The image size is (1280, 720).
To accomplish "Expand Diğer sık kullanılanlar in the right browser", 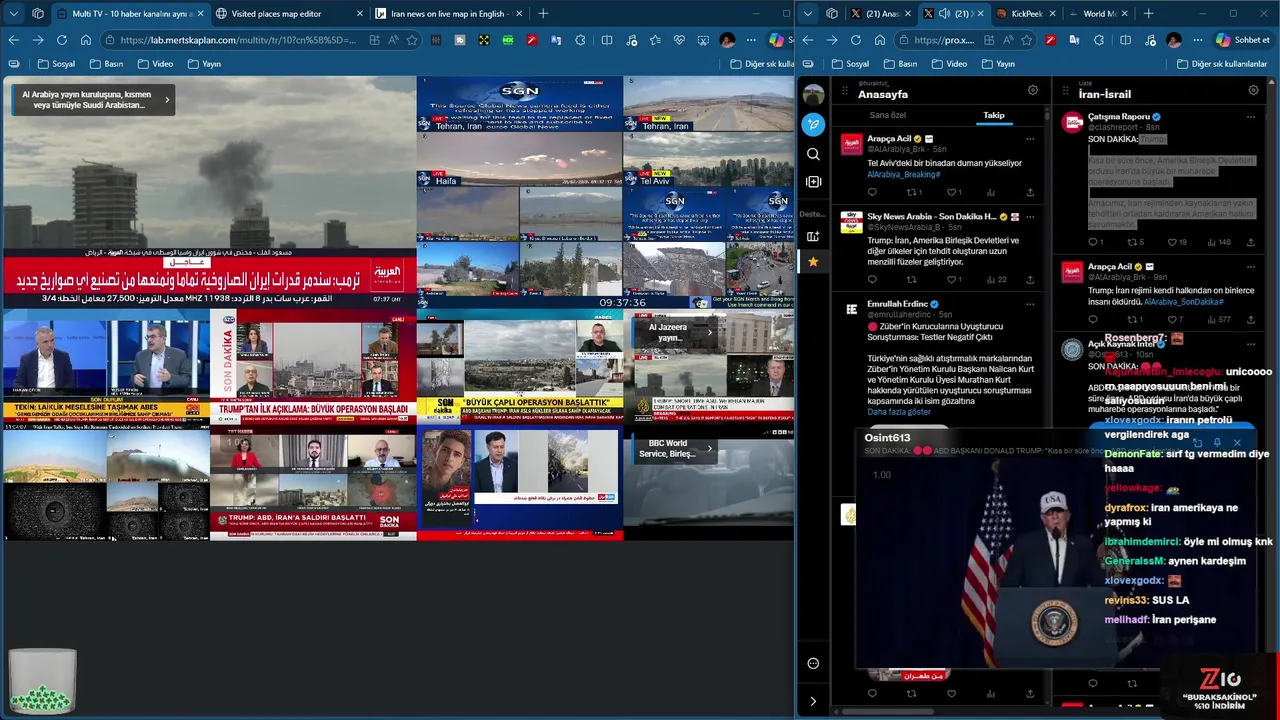I will (1222, 63).
